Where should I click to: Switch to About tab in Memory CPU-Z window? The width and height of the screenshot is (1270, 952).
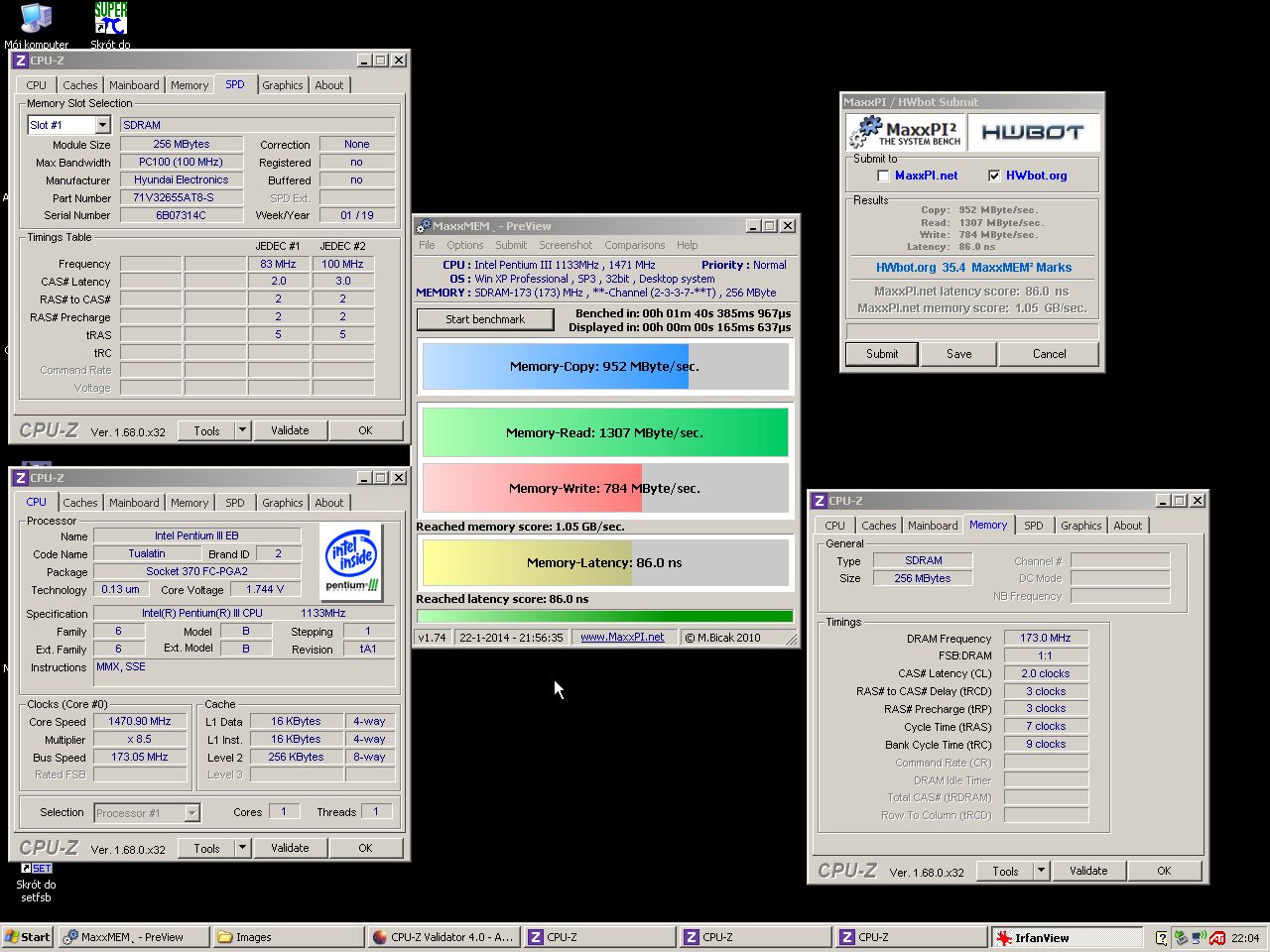(x=1128, y=526)
